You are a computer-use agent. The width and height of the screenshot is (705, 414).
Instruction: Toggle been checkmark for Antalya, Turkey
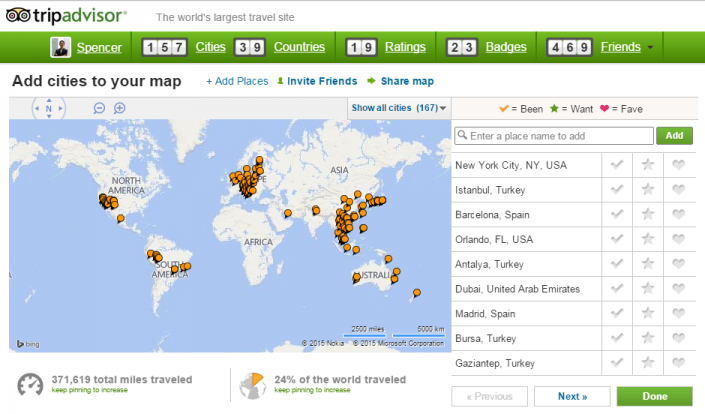click(x=618, y=264)
